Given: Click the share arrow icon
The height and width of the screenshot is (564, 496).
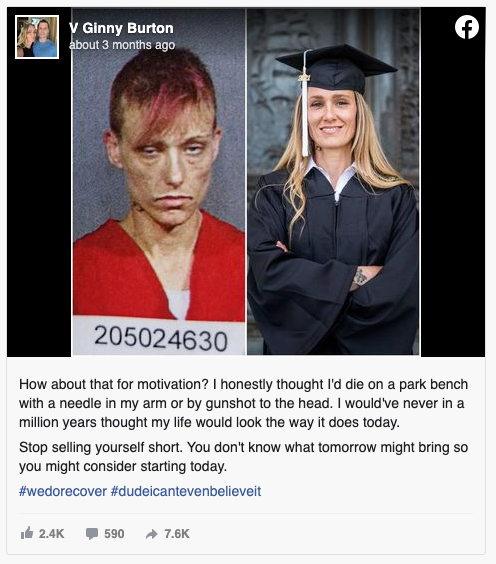Looking at the screenshot, I should pyautogui.click(x=151, y=534).
